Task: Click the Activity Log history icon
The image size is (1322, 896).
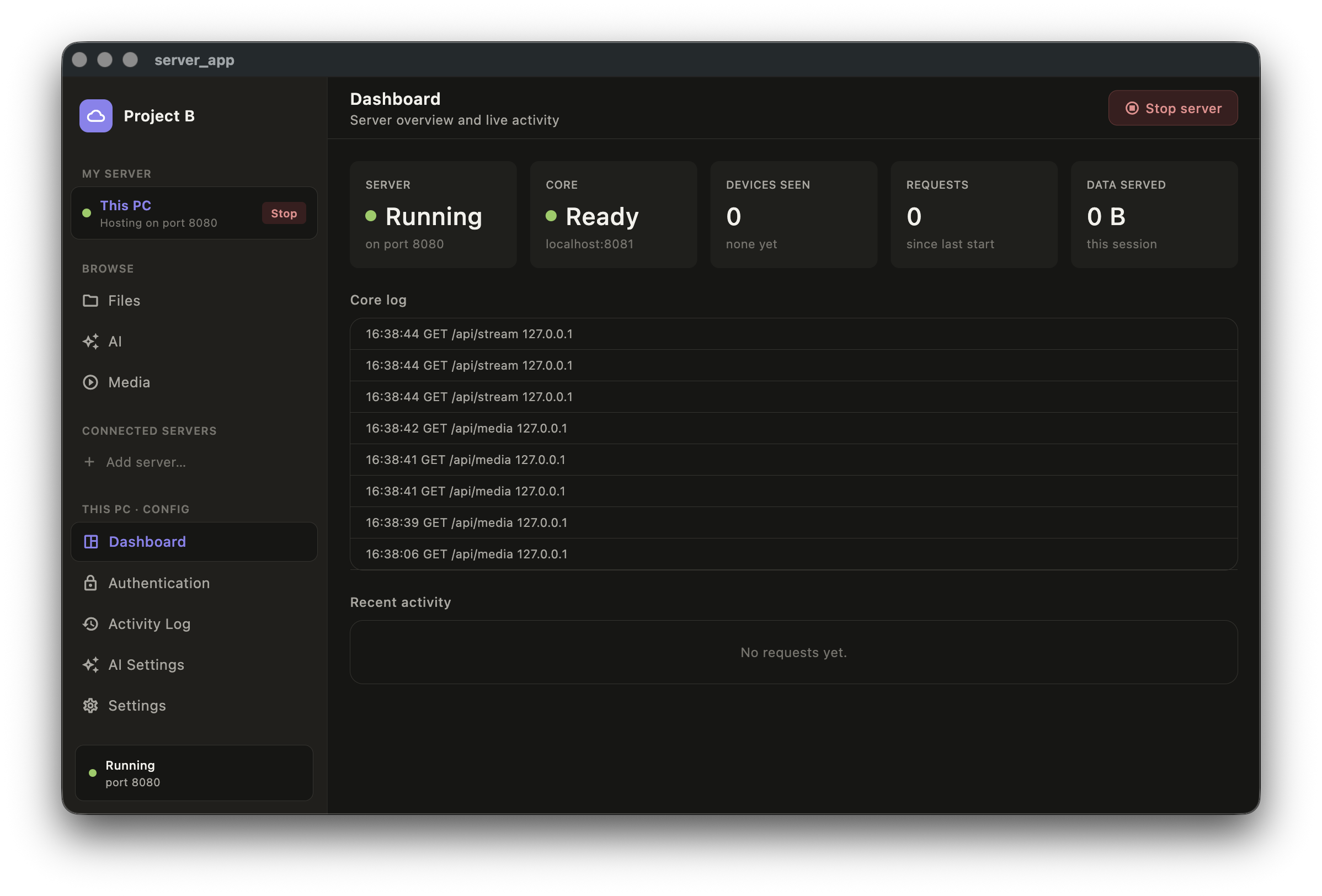Action: (90, 623)
